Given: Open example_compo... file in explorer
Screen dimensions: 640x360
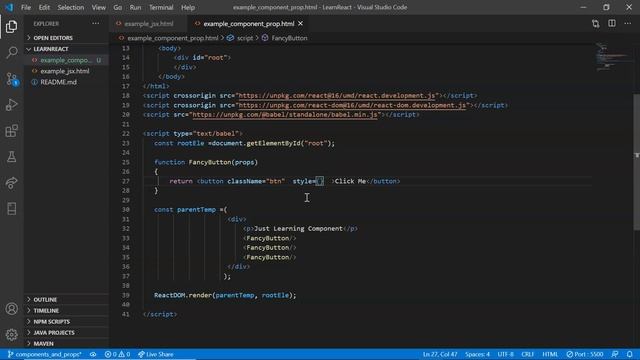Looking at the screenshot, I should coord(66,60).
